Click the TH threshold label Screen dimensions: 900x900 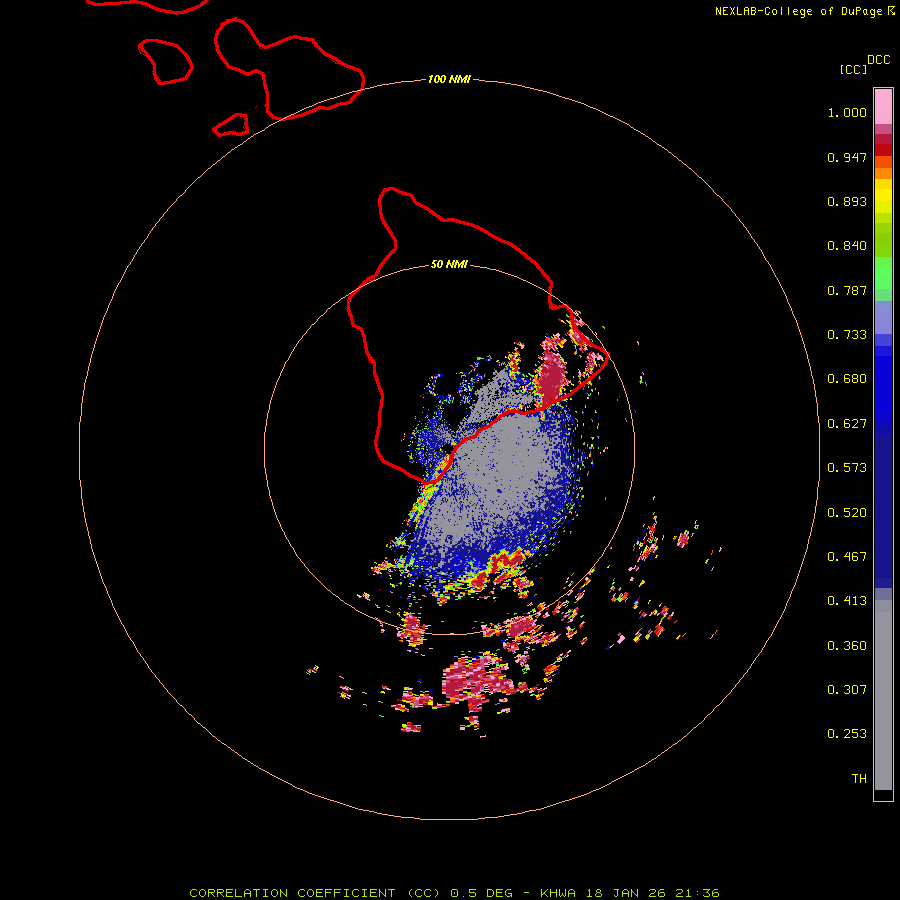click(x=859, y=779)
